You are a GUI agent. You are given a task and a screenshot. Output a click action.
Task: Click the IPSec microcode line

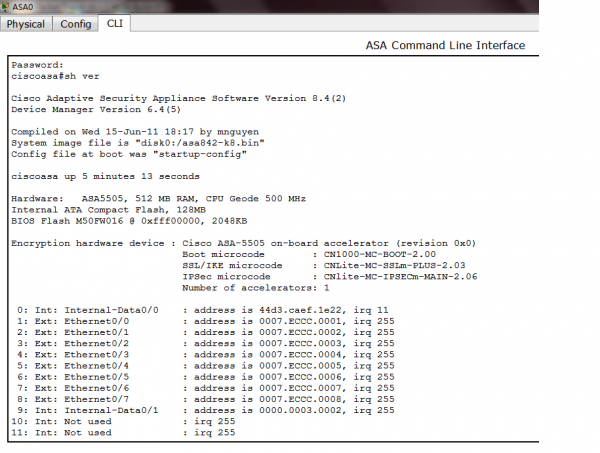[329, 277]
